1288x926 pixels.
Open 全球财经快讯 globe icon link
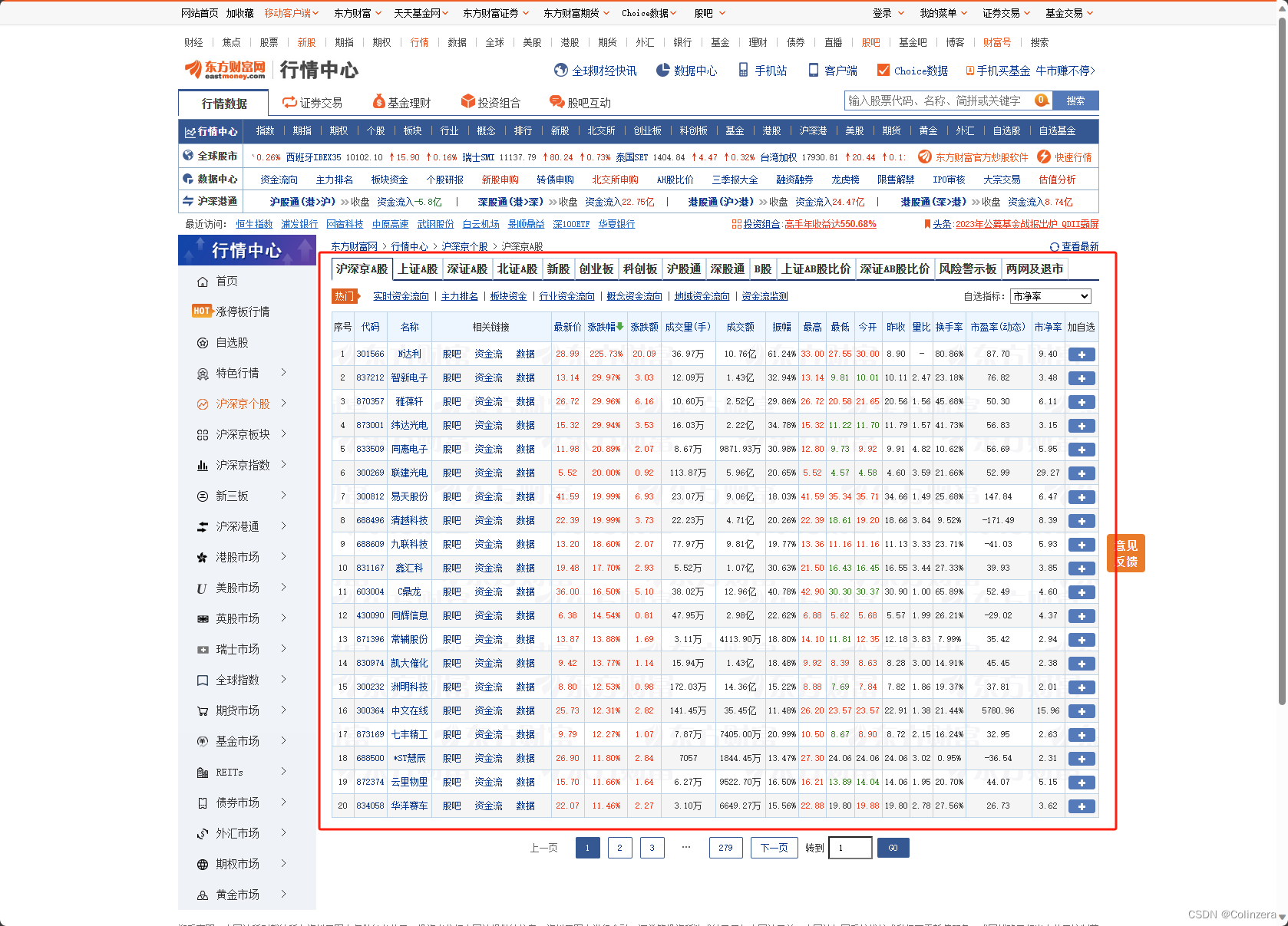click(561, 71)
